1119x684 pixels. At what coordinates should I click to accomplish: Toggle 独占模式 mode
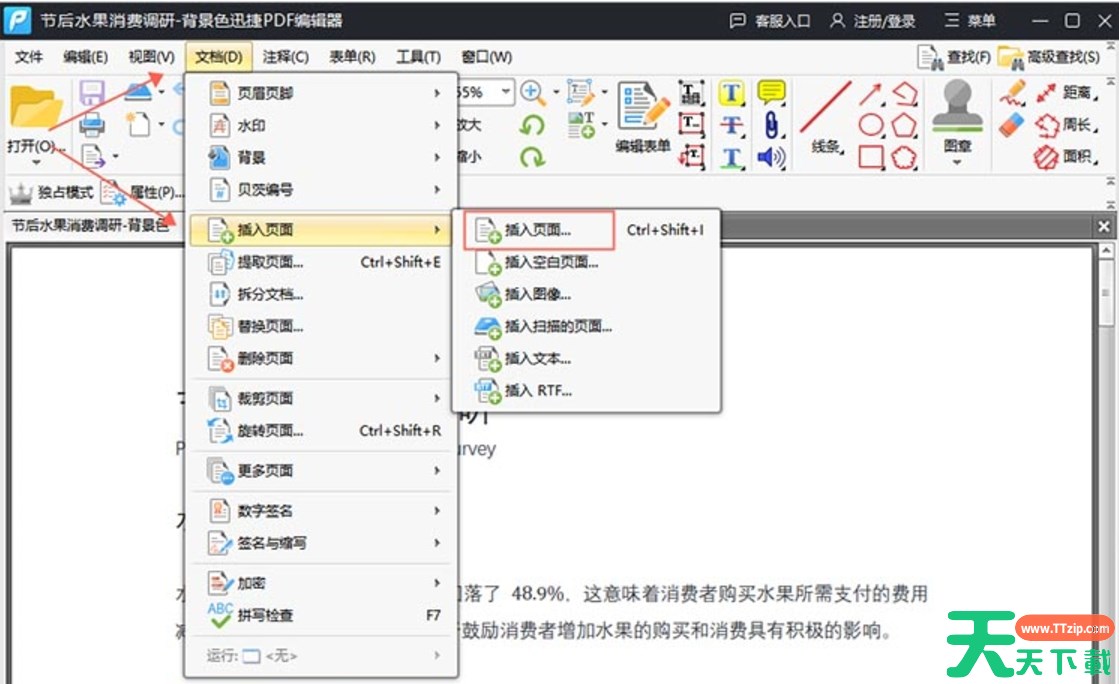coord(51,192)
